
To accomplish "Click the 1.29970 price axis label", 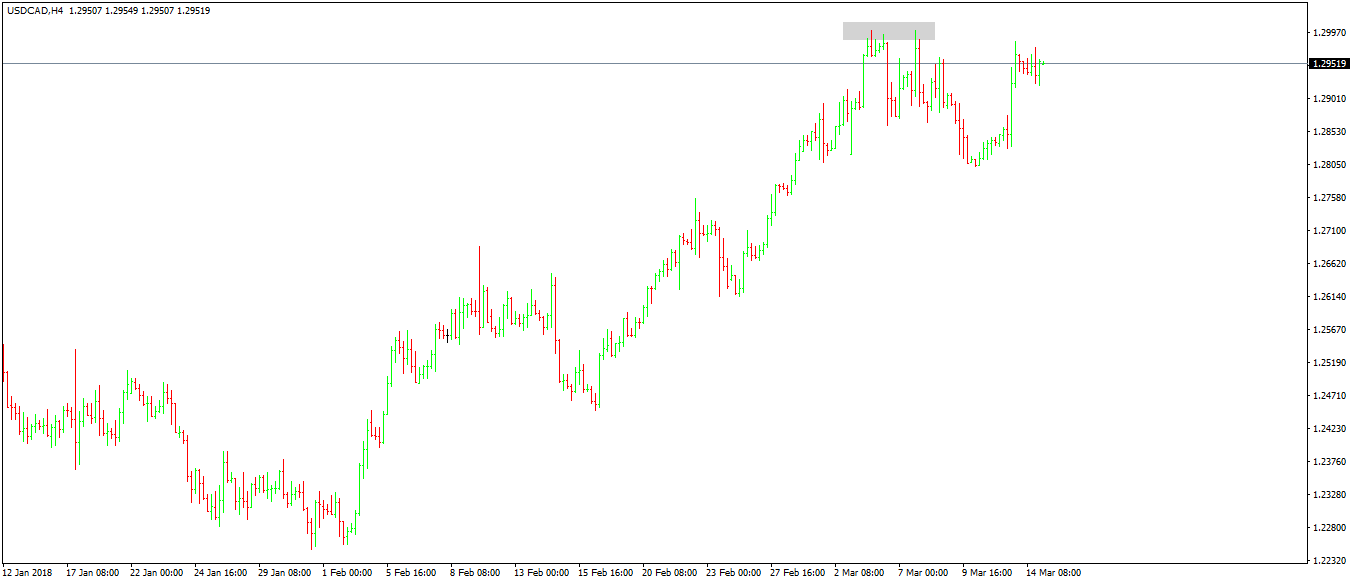I will tap(1329, 32).
